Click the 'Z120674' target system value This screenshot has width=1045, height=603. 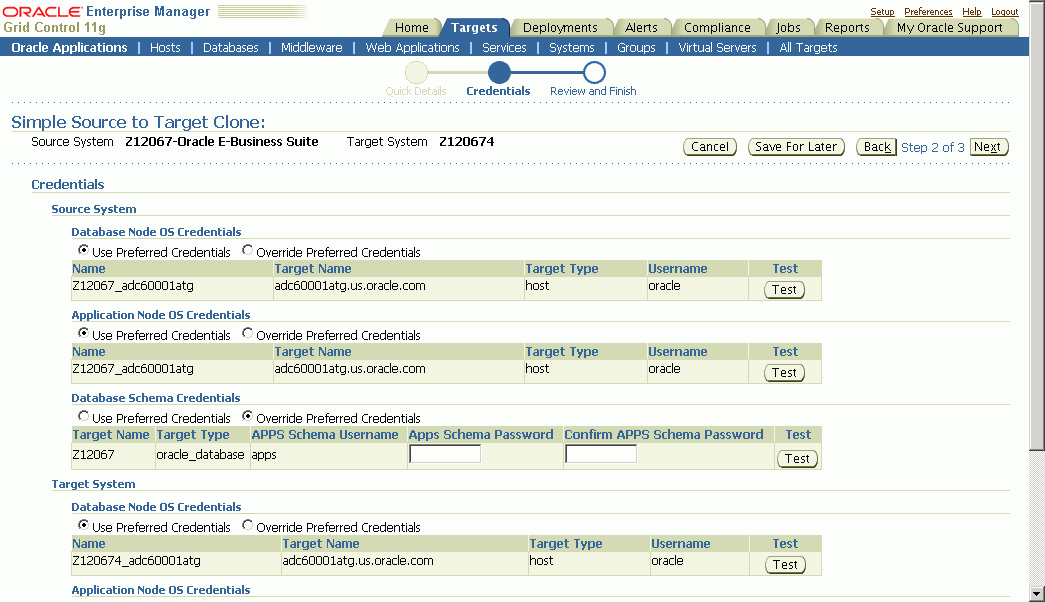tap(467, 142)
